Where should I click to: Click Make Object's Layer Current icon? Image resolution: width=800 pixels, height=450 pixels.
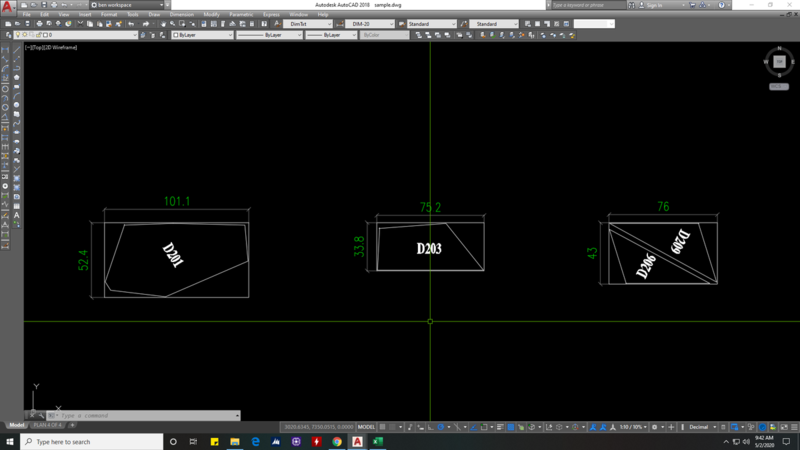pyautogui.click(x=143, y=35)
